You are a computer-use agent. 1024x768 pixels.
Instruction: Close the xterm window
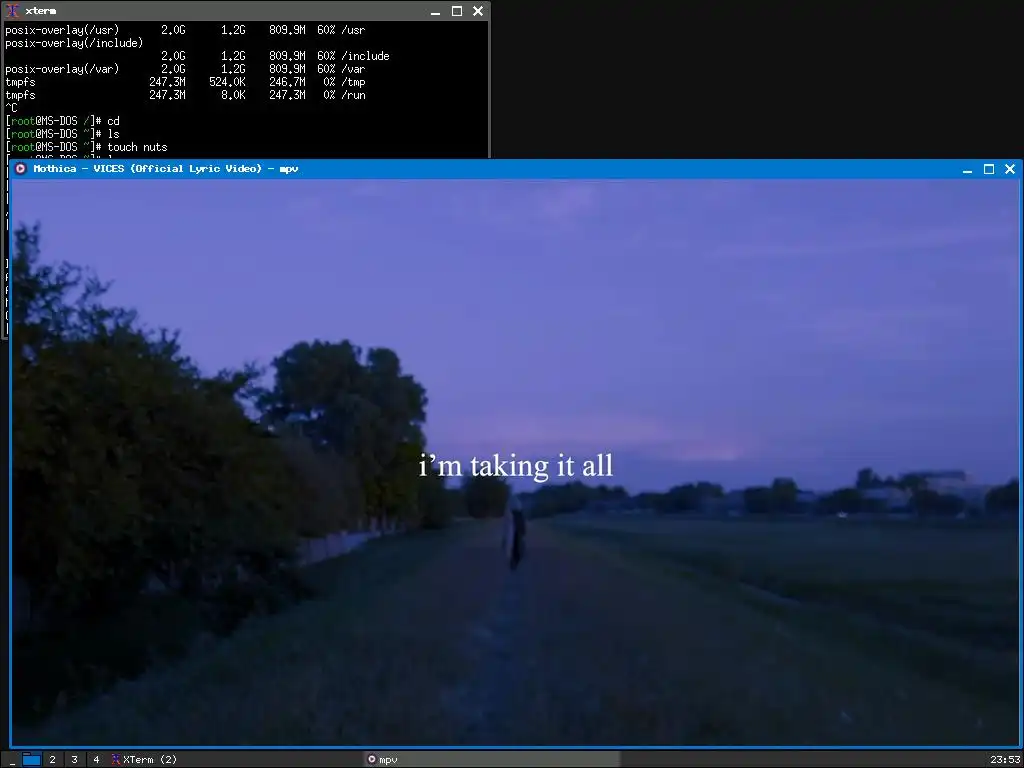tap(478, 11)
